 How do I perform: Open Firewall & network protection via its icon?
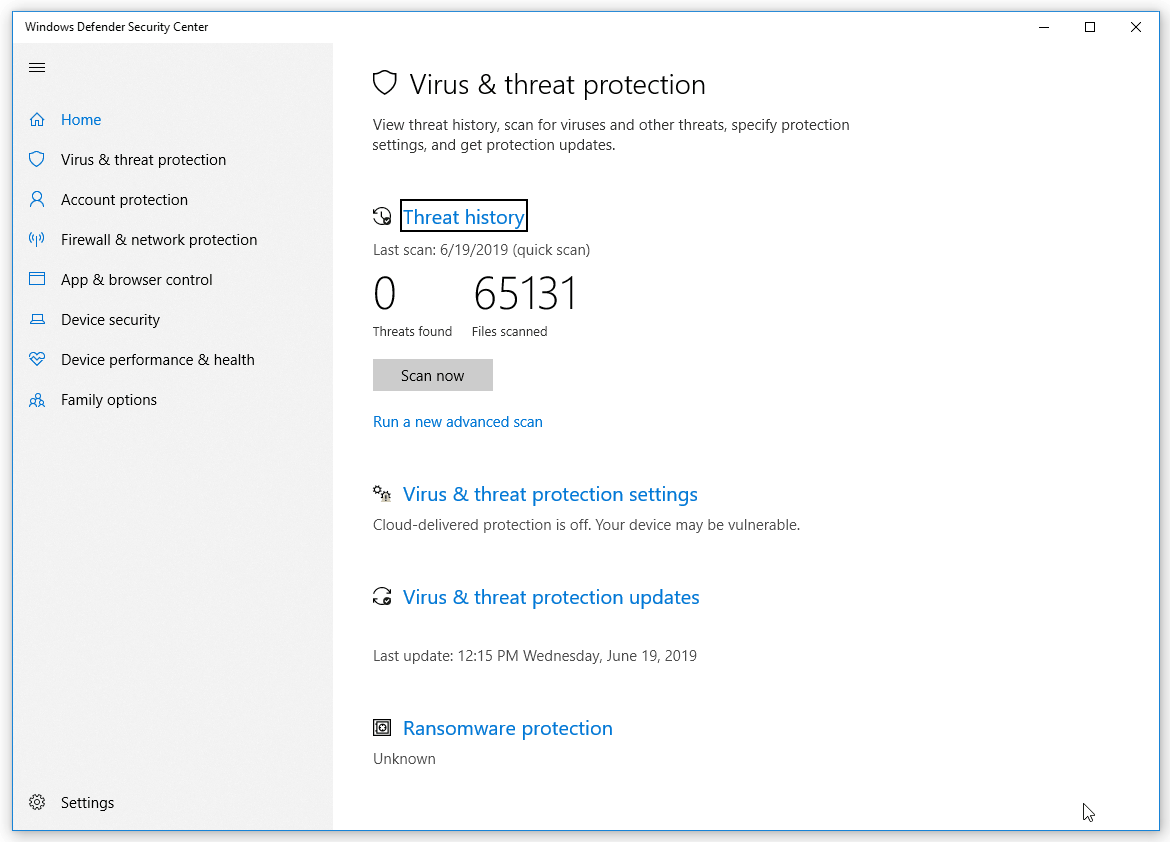click(37, 239)
